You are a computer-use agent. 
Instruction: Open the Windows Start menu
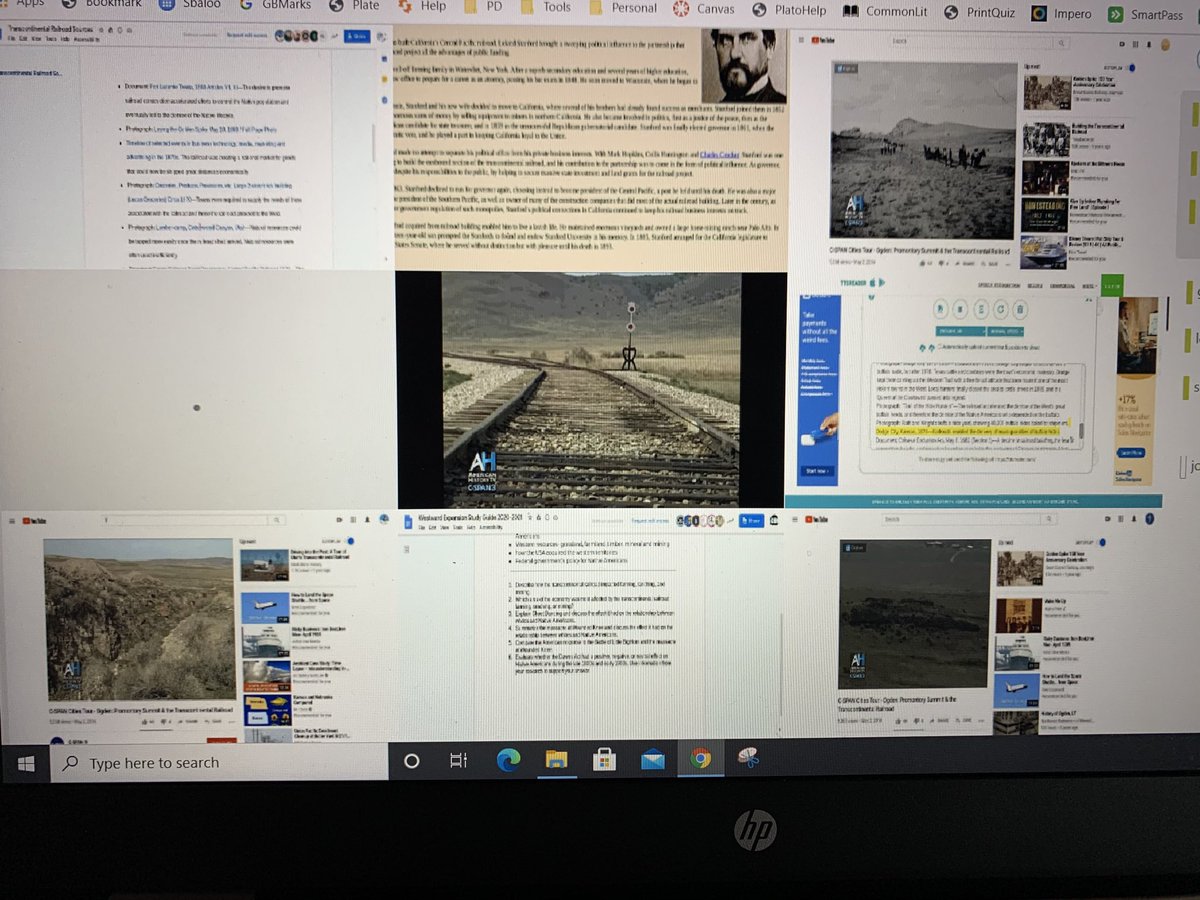(26, 762)
